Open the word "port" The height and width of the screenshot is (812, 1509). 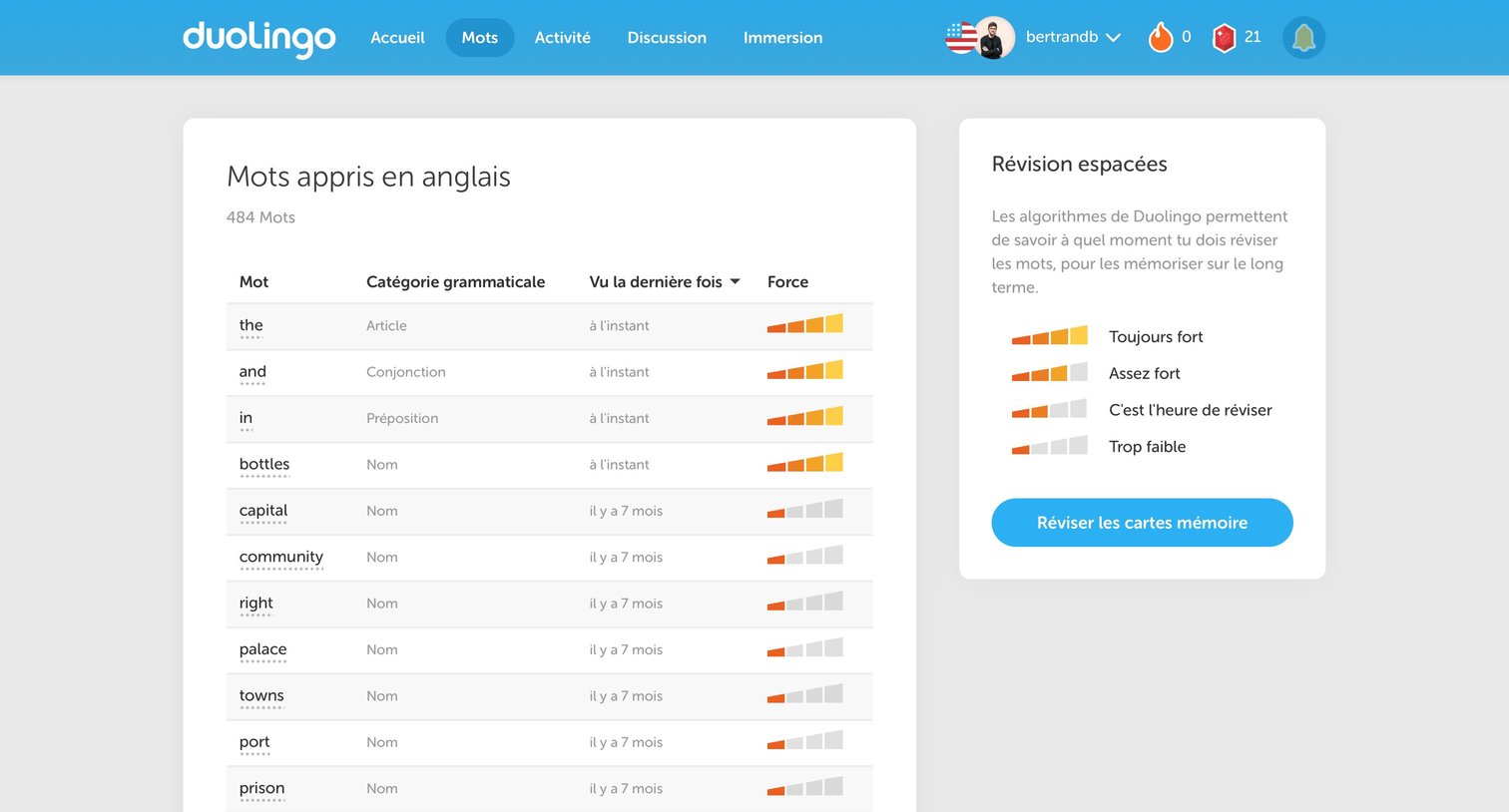coord(254,742)
